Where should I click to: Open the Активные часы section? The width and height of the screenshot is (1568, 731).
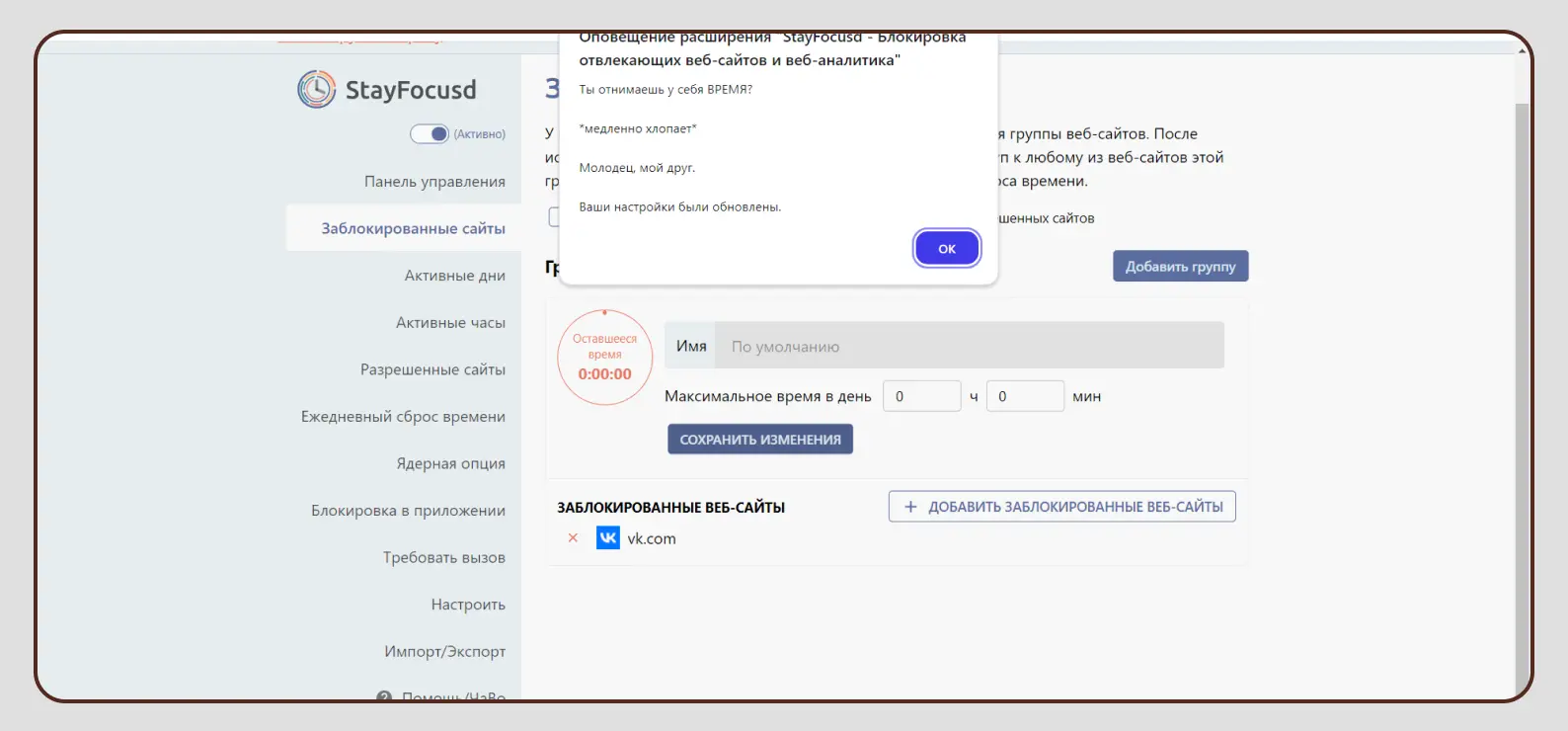coord(450,323)
